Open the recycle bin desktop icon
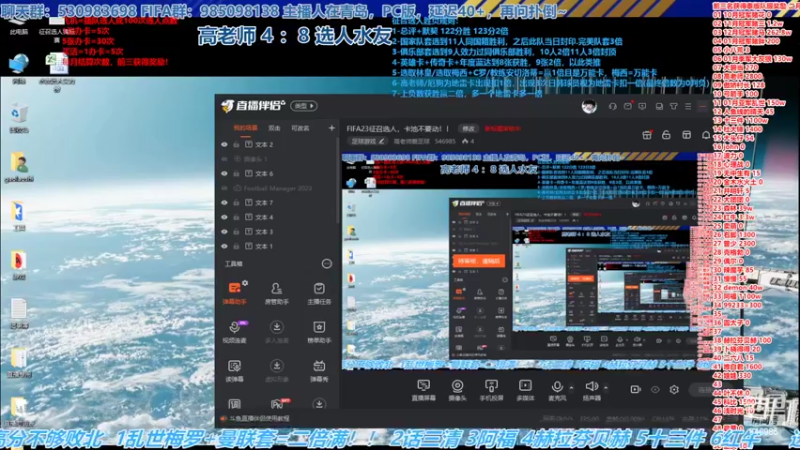This screenshot has height=450, width=800. (x=19, y=118)
